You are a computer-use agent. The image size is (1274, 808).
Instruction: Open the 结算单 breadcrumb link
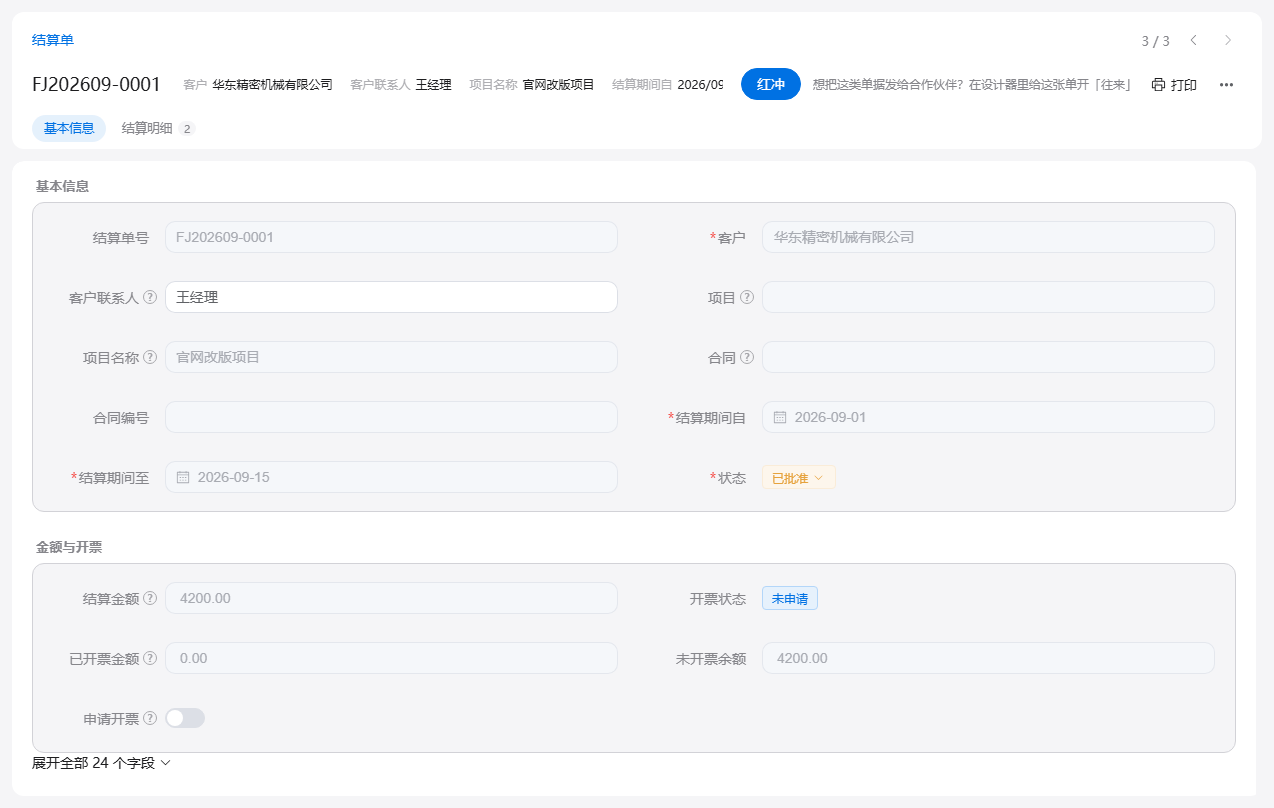[x=53, y=40]
